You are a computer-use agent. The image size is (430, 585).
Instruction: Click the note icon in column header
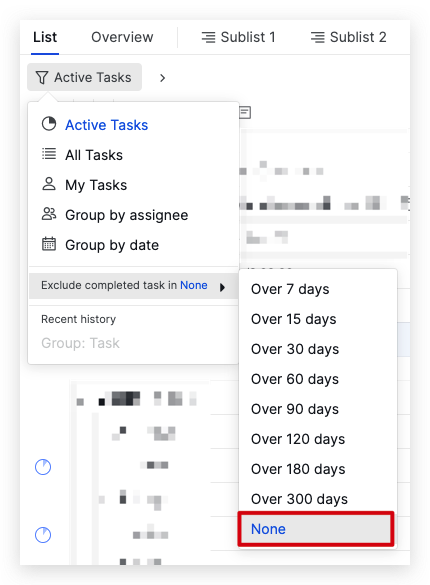coord(245,112)
